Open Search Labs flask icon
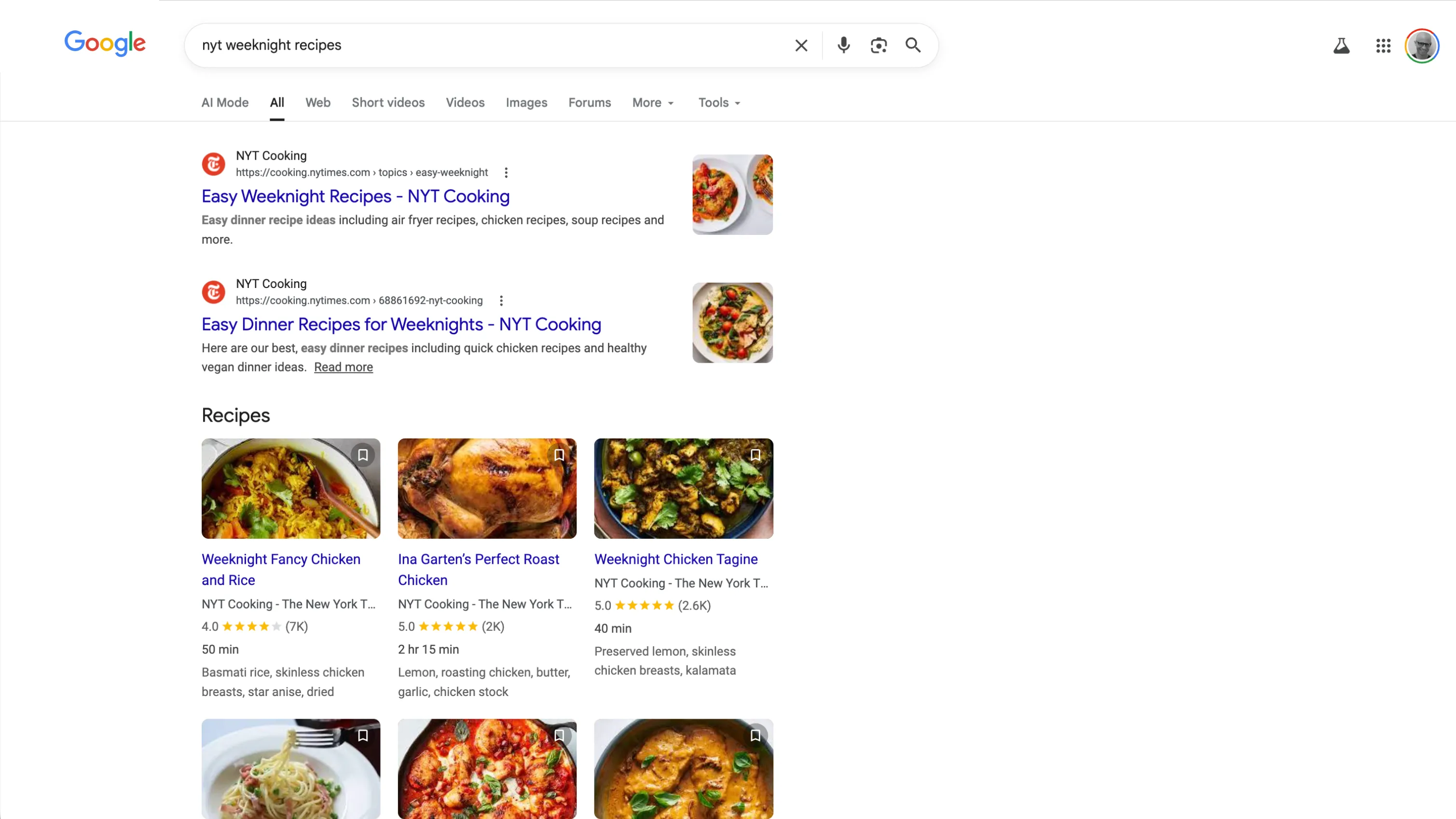The width and height of the screenshot is (1456, 819). point(1341,46)
